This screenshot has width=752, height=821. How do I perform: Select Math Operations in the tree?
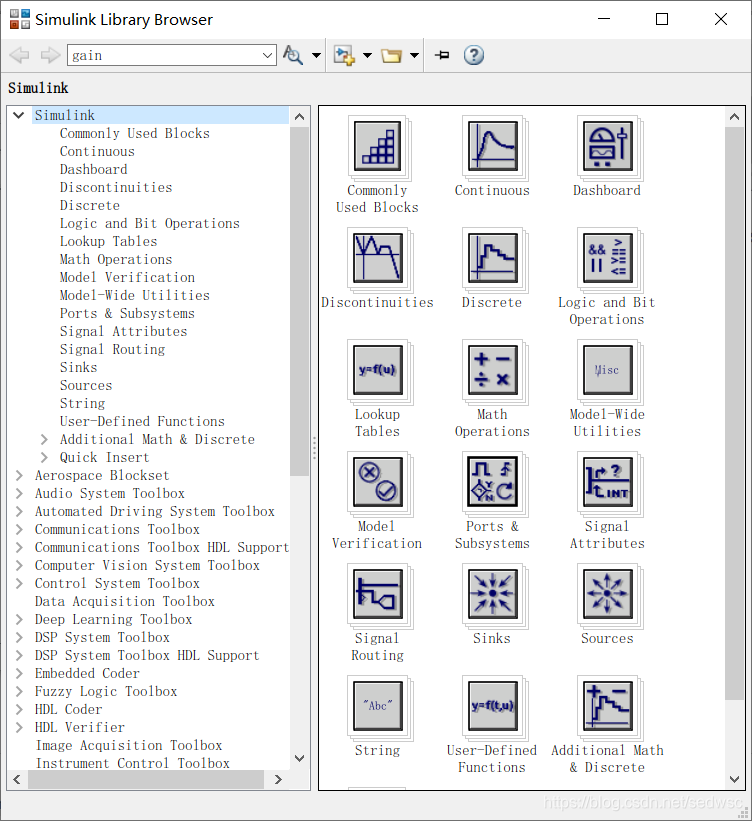click(x=116, y=259)
